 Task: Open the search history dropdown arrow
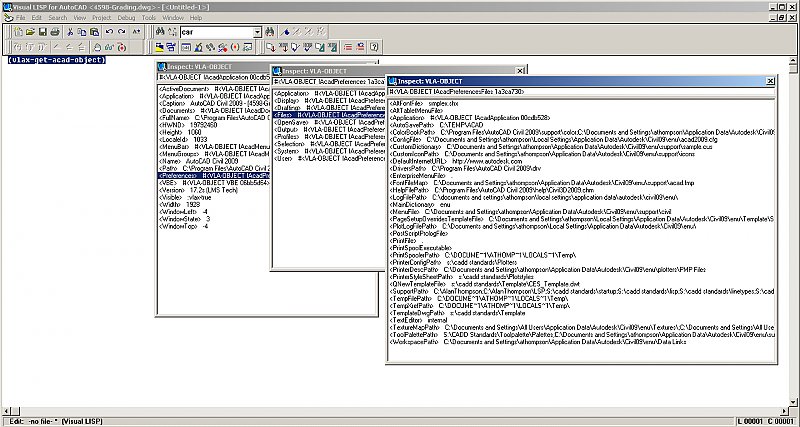pos(257,32)
